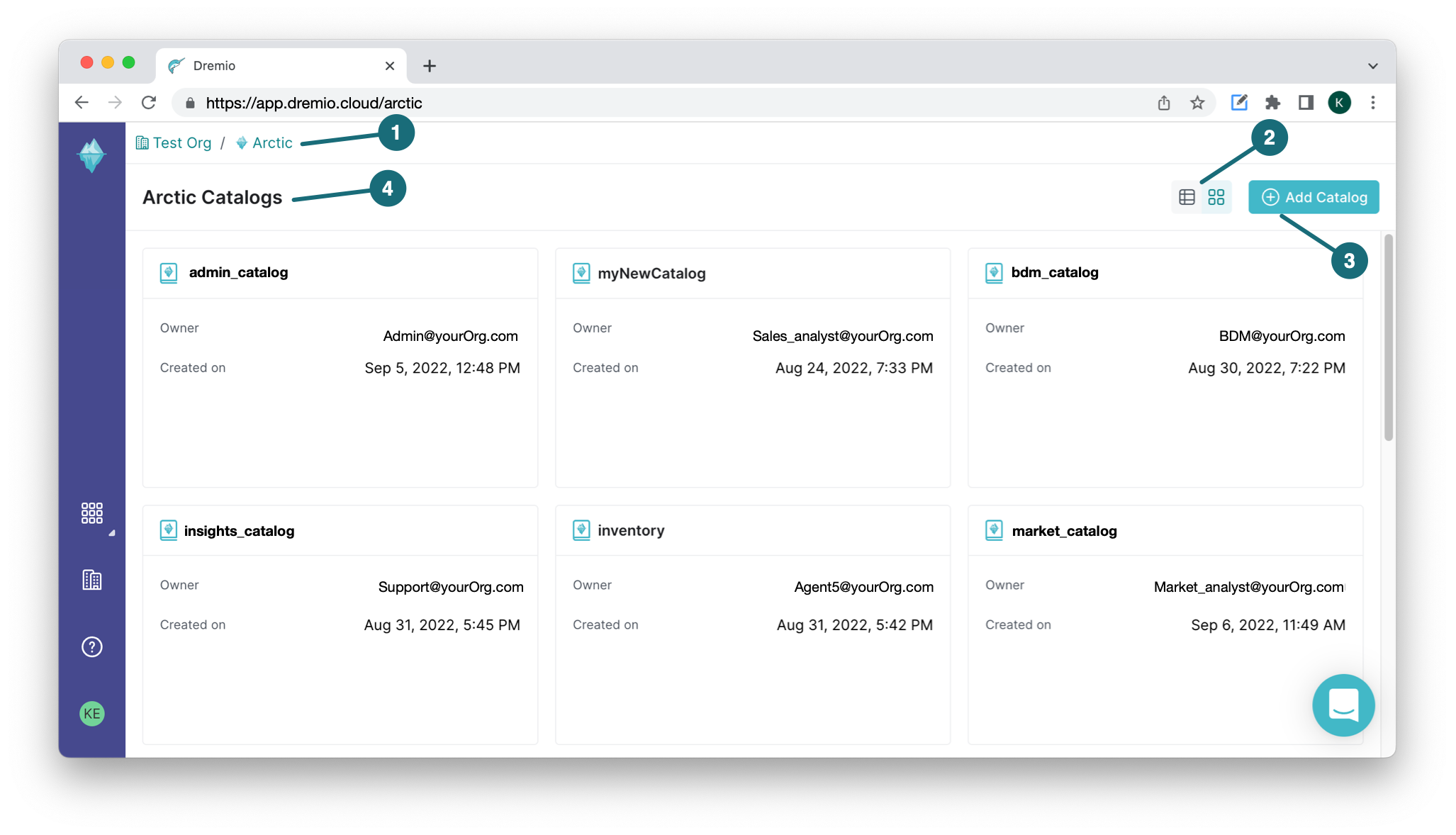Bookmark this page with the star icon
Screen dimensions: 1456x835
[x=1197, y=103]
